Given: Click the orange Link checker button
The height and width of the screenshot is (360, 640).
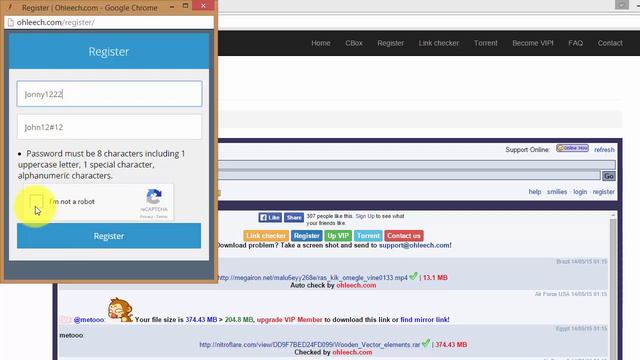Looking at the screenshot, I should point(266,236).
